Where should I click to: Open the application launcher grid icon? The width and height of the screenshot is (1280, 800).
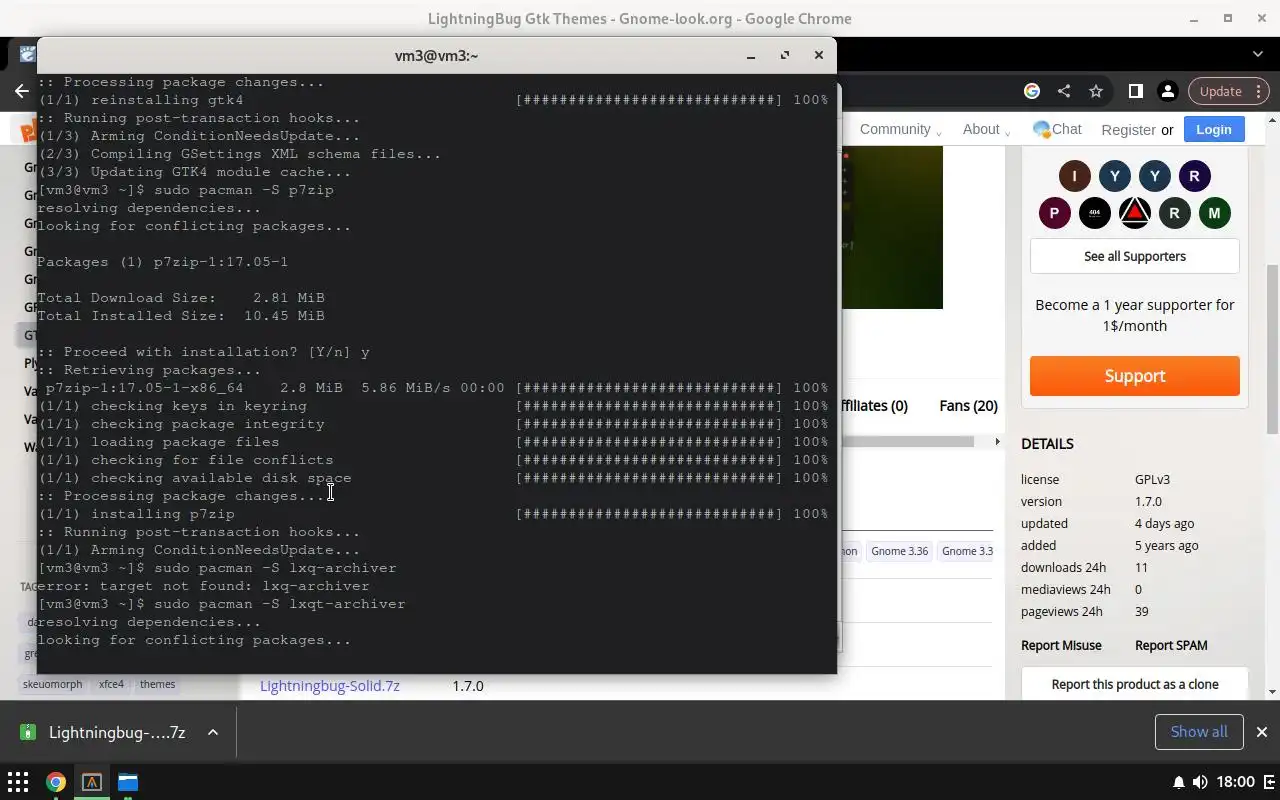tap(18, 782)
